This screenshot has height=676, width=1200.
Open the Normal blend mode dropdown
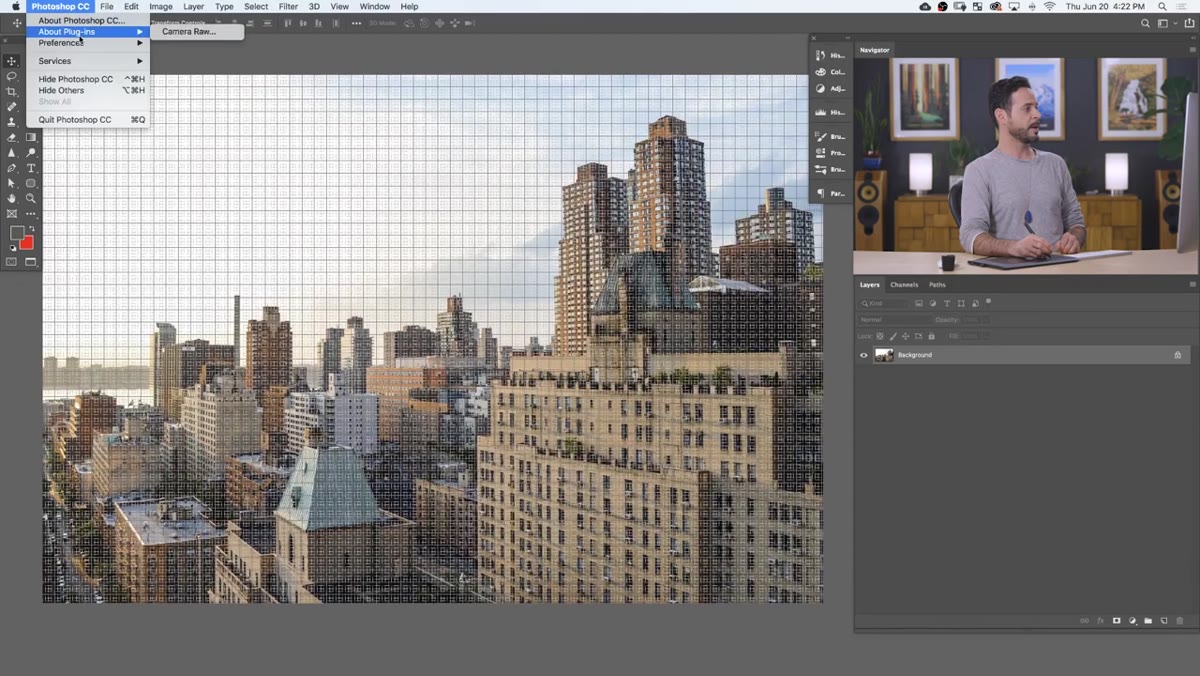(894, 320)
